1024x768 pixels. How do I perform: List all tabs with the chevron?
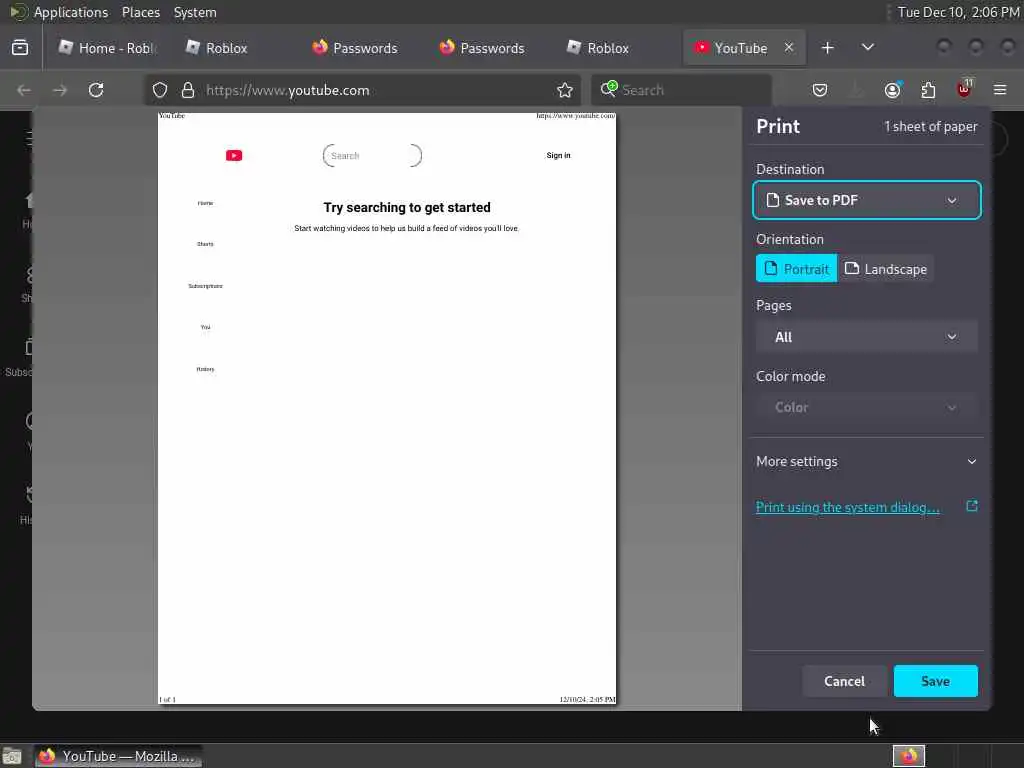(868, 47)
